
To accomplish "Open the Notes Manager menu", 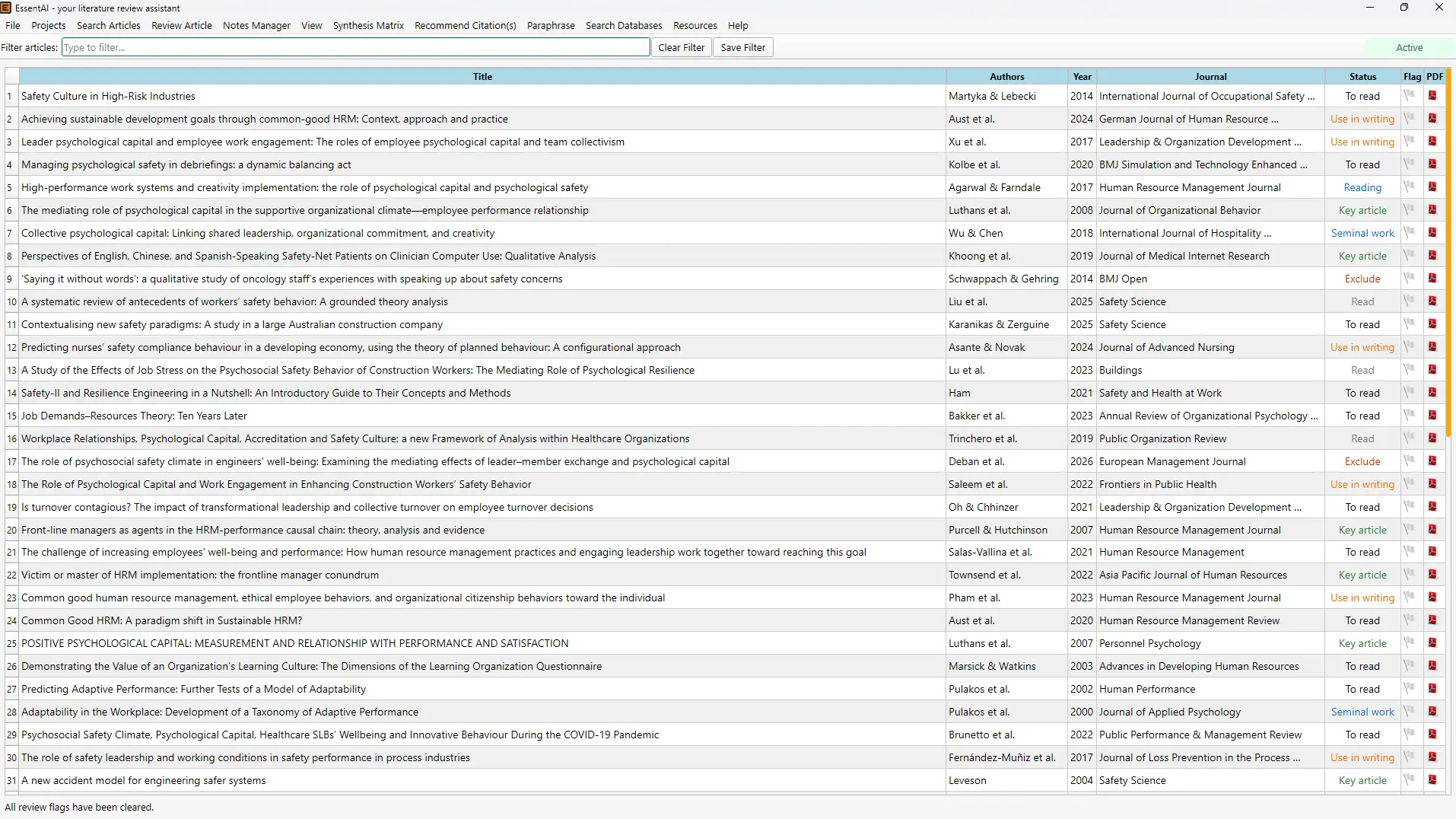I will (256, 25).
